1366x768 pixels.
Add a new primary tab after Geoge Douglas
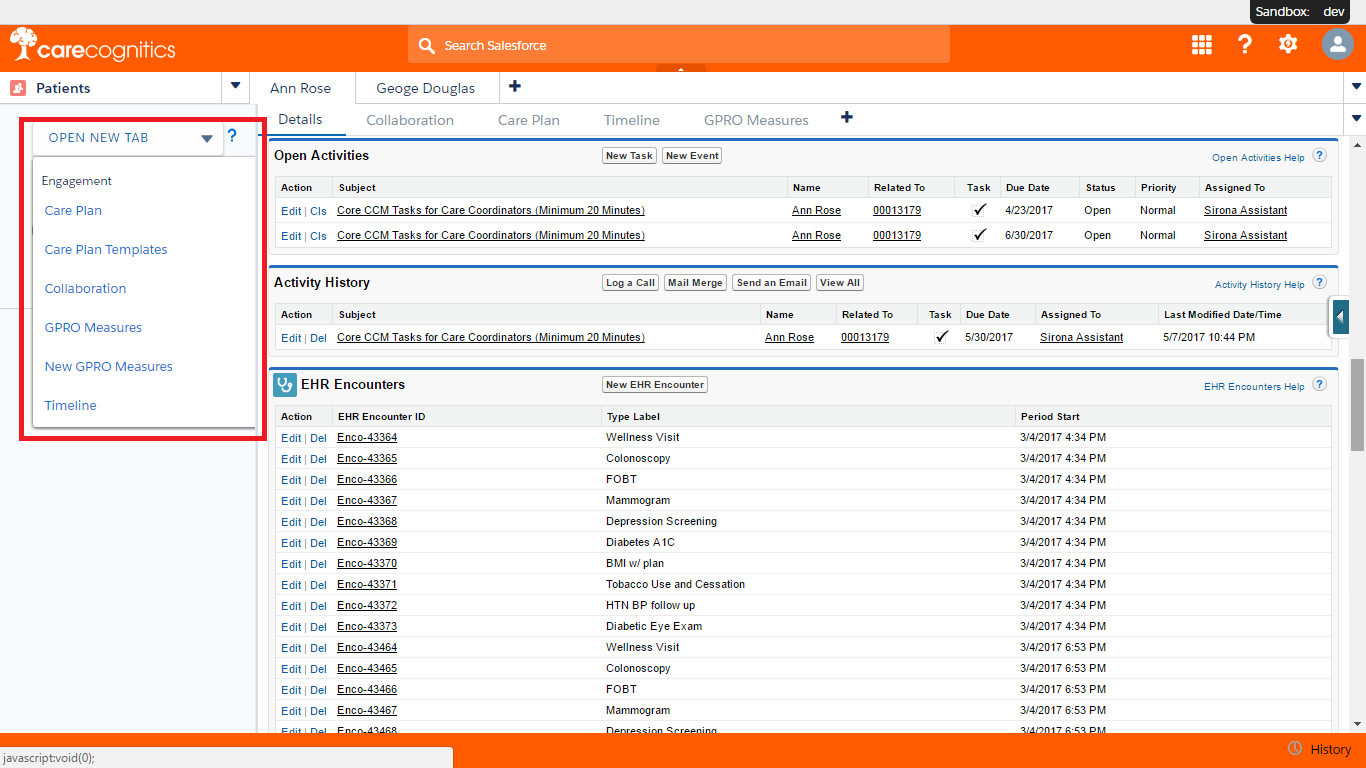[515, 87]
